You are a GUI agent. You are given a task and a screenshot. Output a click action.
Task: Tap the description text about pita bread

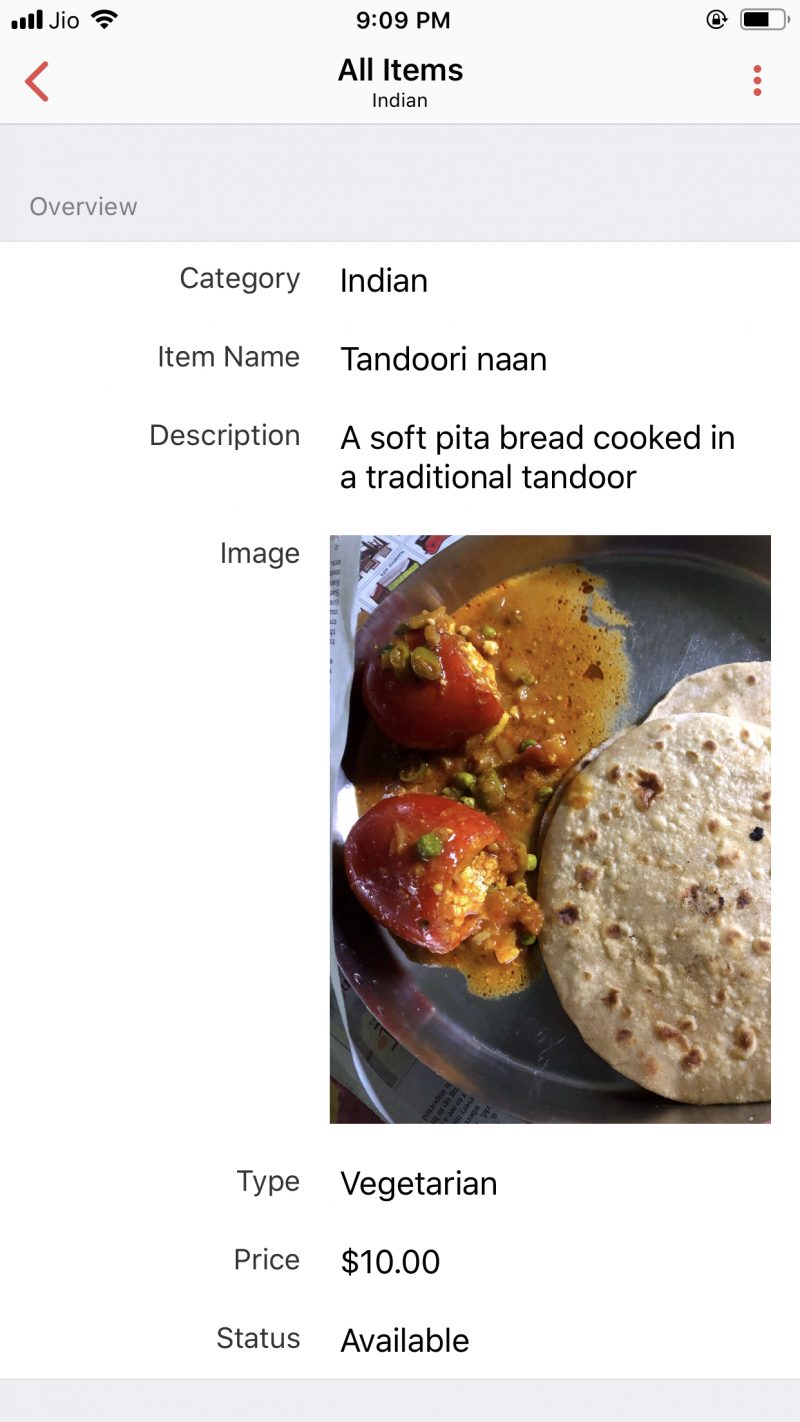[x=538, y=457]
